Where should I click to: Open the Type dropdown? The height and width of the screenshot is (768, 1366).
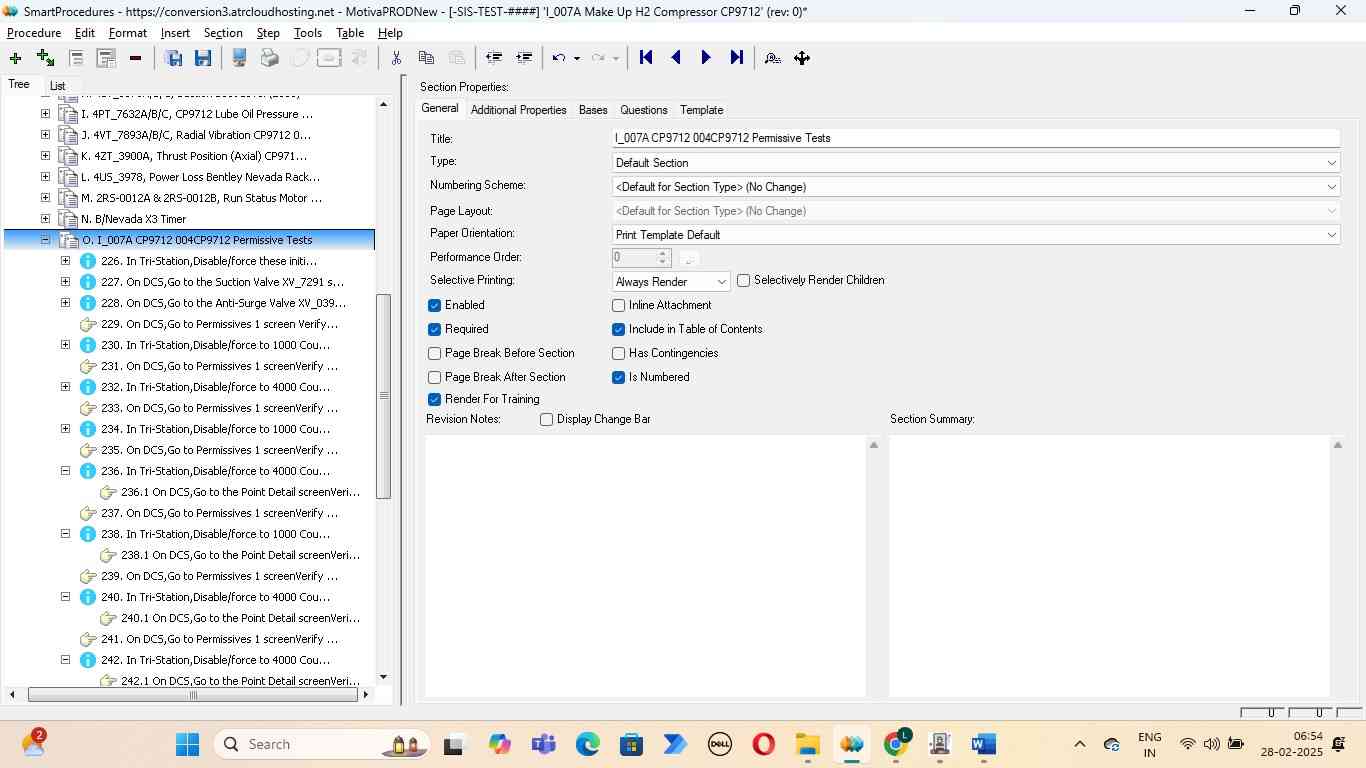click(x=975, y=163)
